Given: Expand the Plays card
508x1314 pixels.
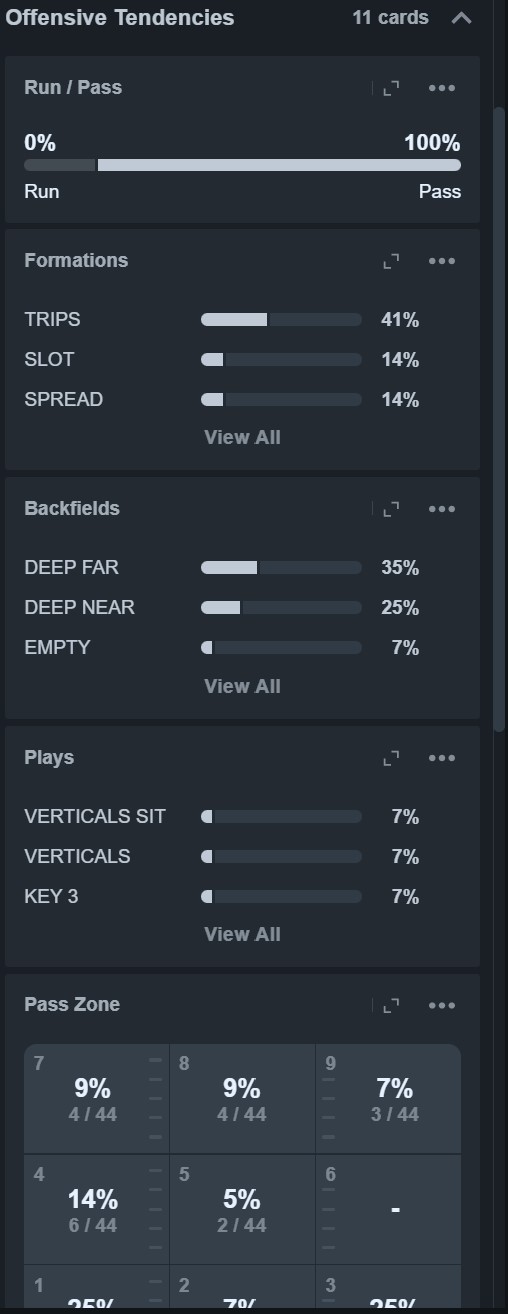Looking at the screenshot, I should (391, 758).
